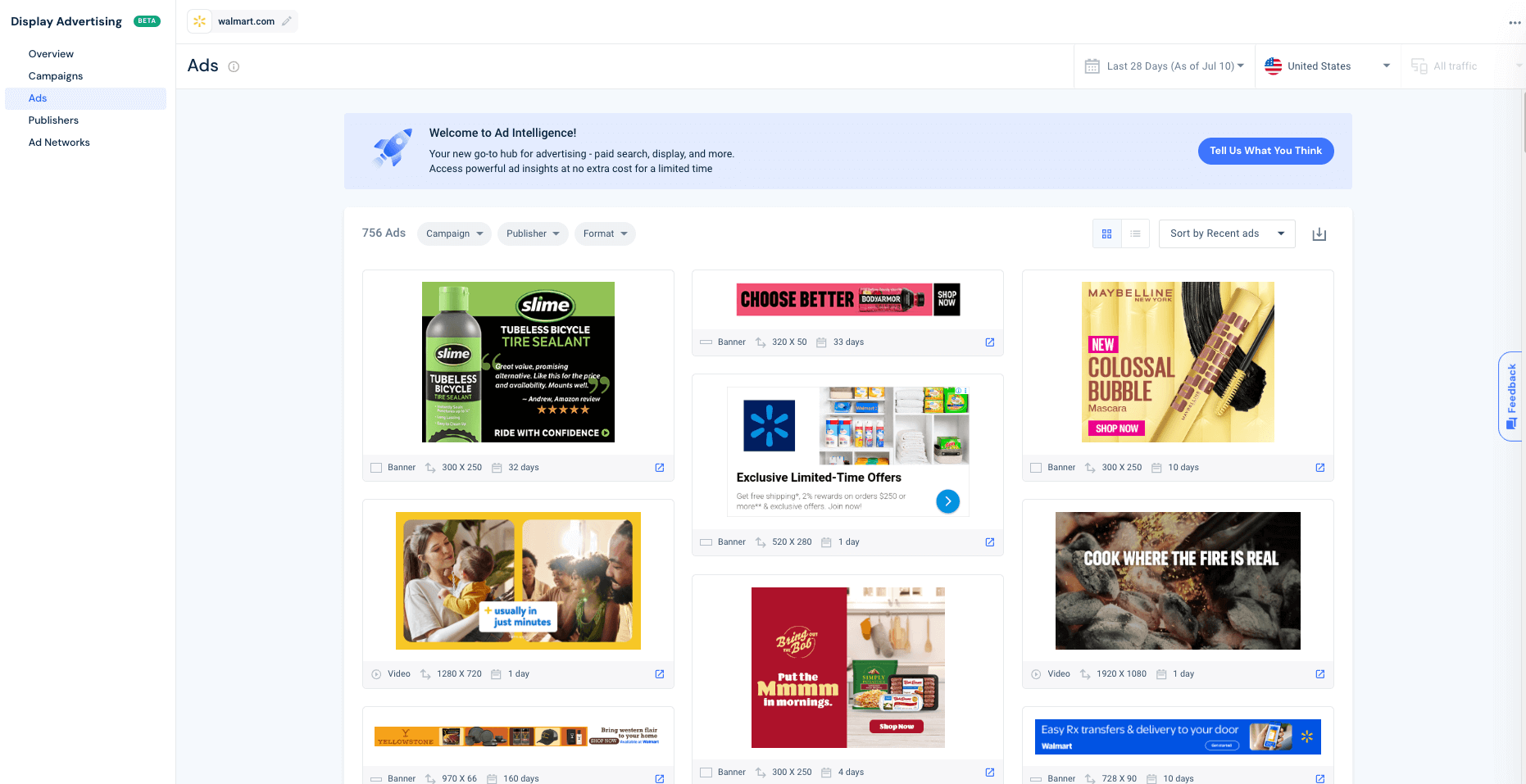Open the United States country selector
Screen dimensions: 1526x784
point(1327,66)
